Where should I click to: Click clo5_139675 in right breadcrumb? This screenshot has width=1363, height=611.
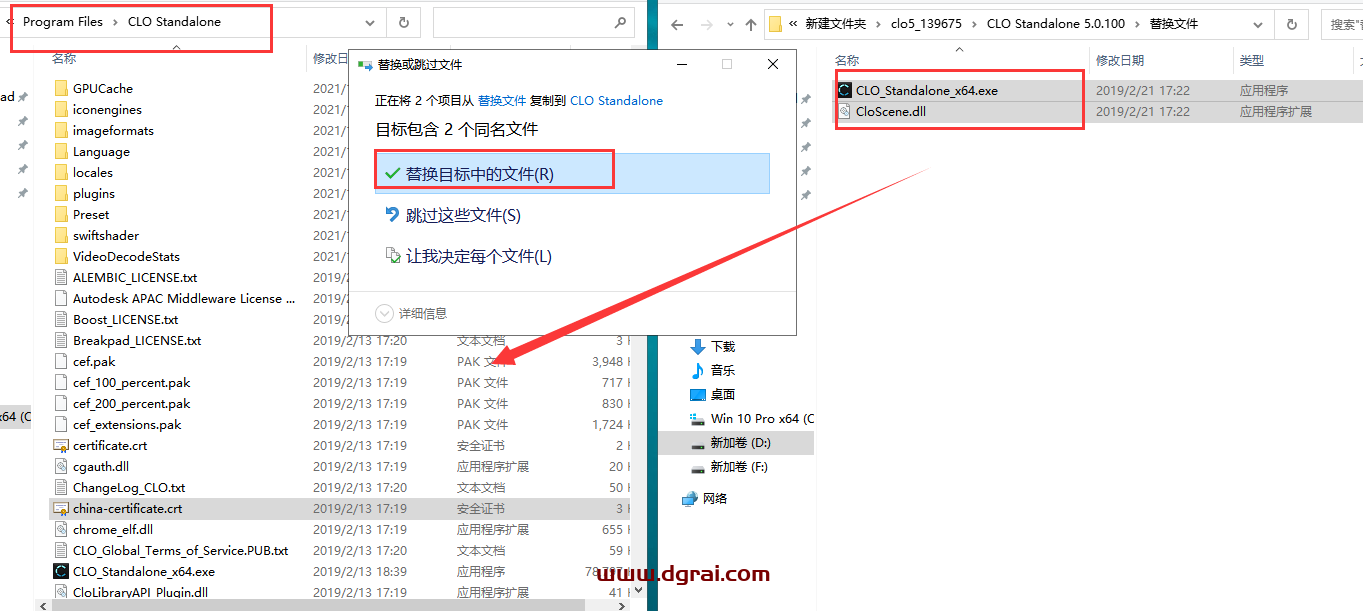tap(926, 23)
